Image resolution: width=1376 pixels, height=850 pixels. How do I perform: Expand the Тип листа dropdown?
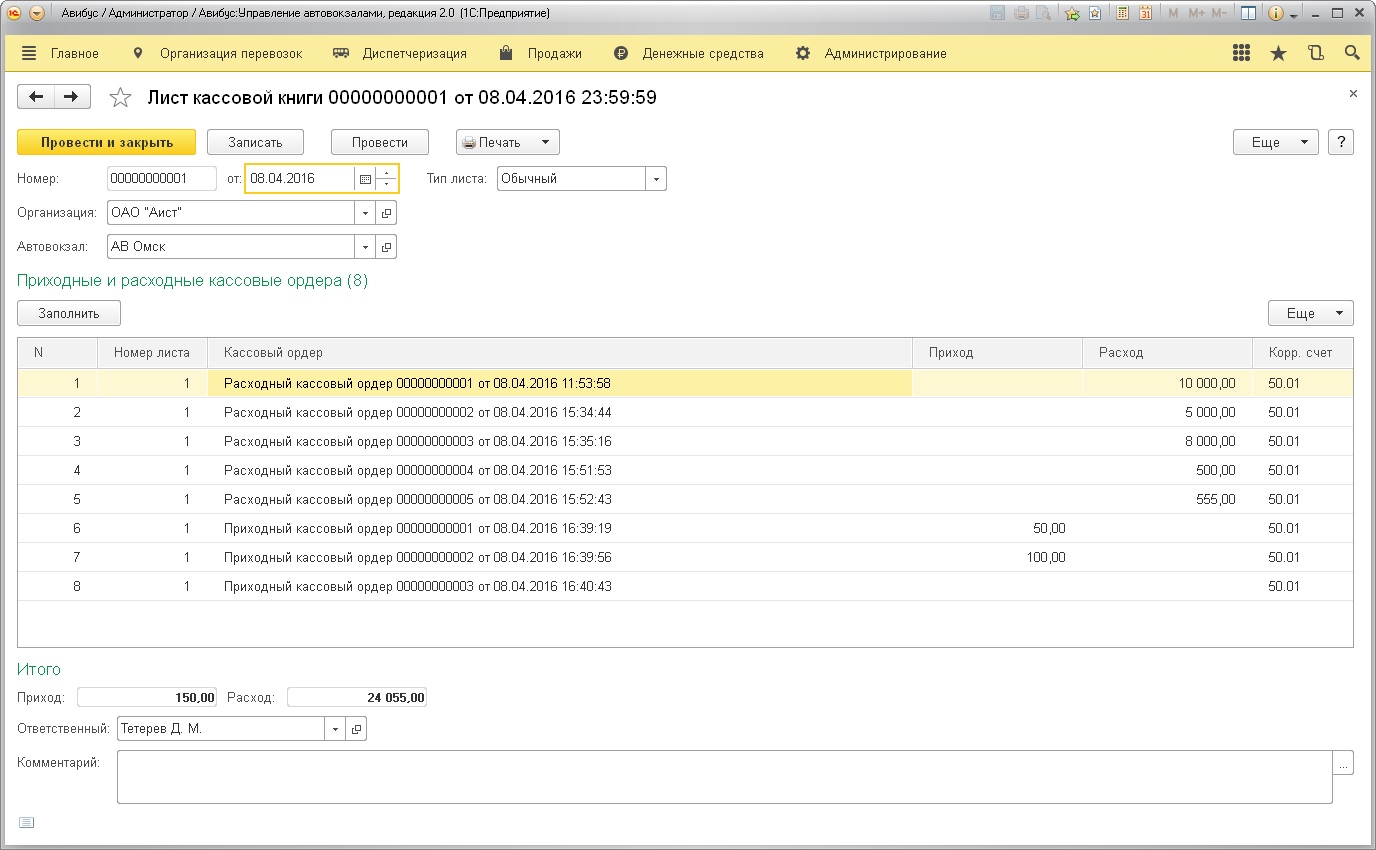(x=656, y=179)
